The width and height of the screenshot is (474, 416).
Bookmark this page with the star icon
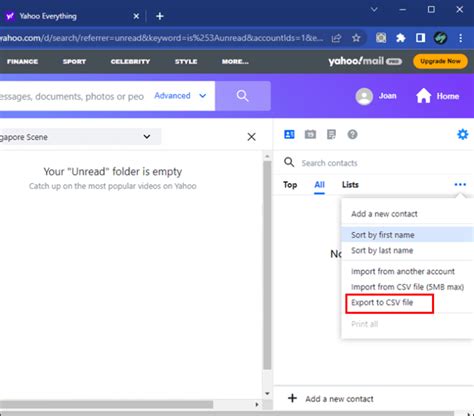point(356,38)
